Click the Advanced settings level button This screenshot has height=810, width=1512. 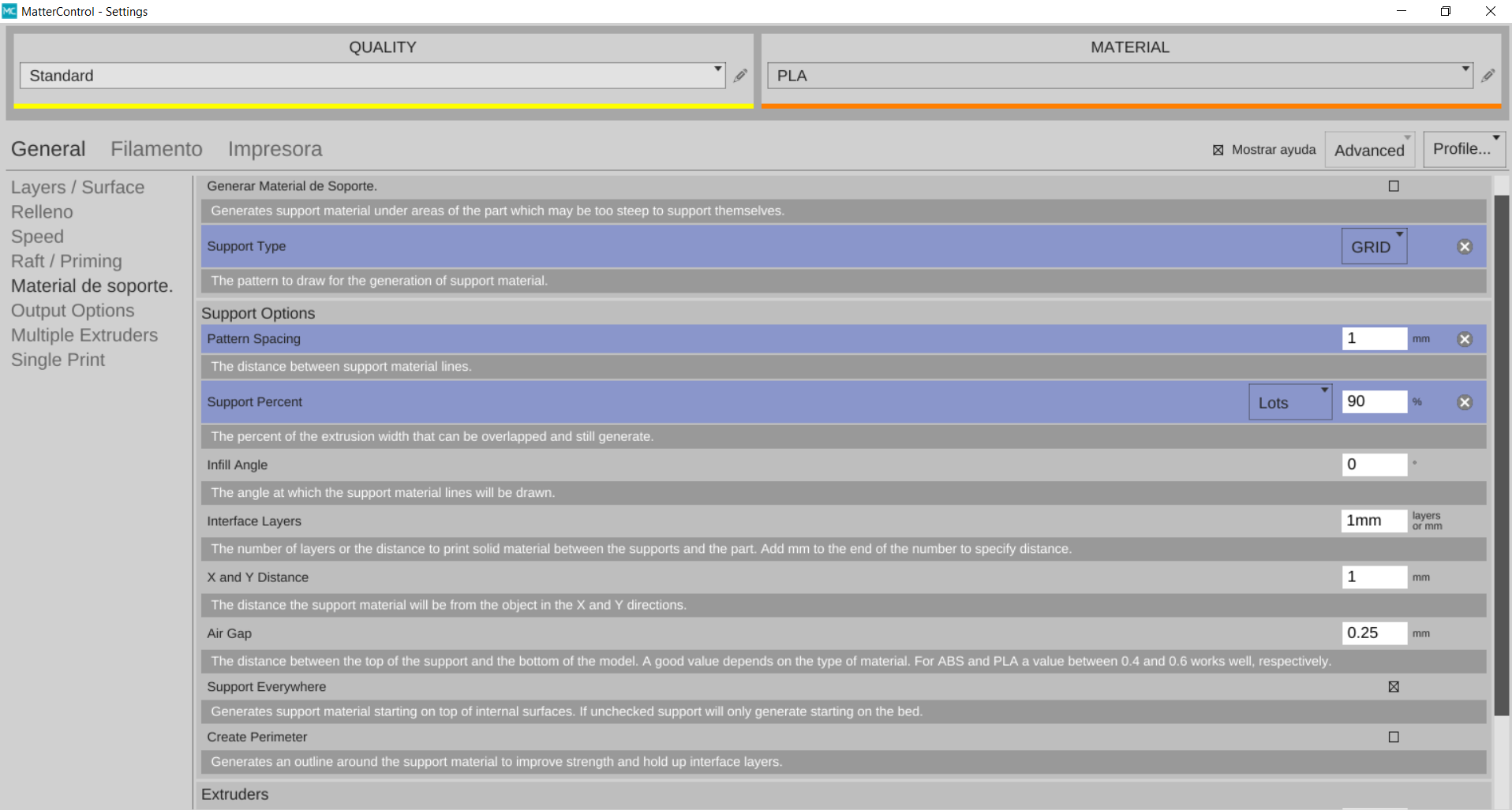pyautogui.click(x=1369, y=150)
